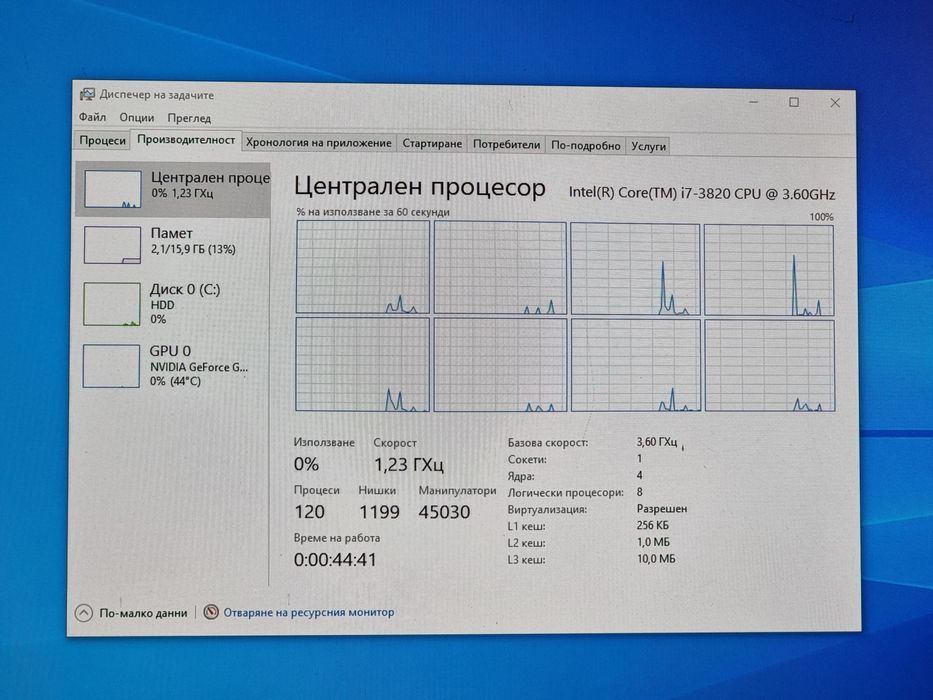Screen dimensions: 933x700
Task: Go to the По-подробно tab
Action: point(586,146)
